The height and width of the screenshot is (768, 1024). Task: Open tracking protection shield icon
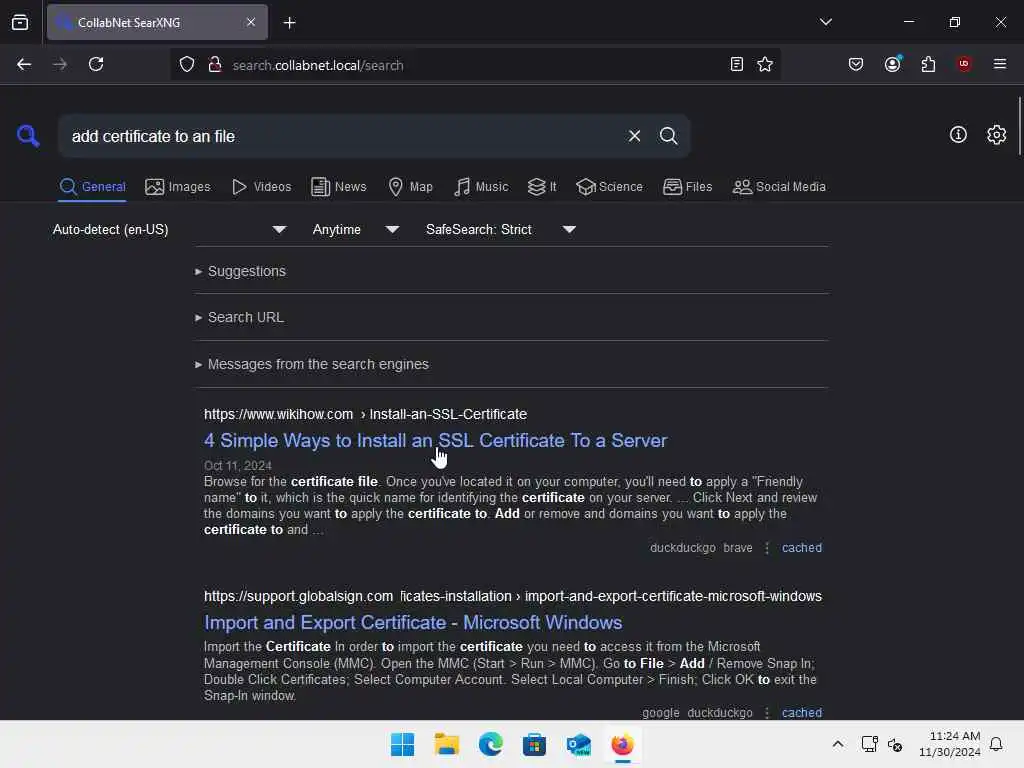(x=187, y=65)
